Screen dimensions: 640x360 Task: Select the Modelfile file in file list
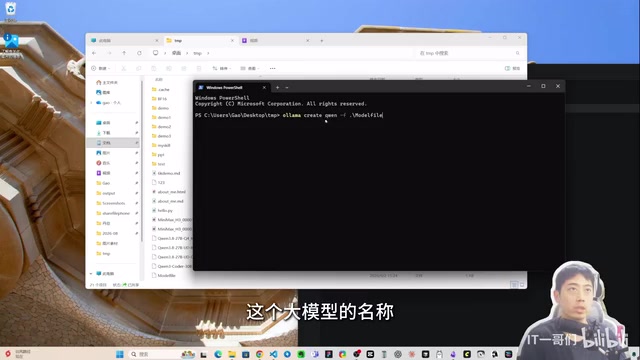[163, 276]
